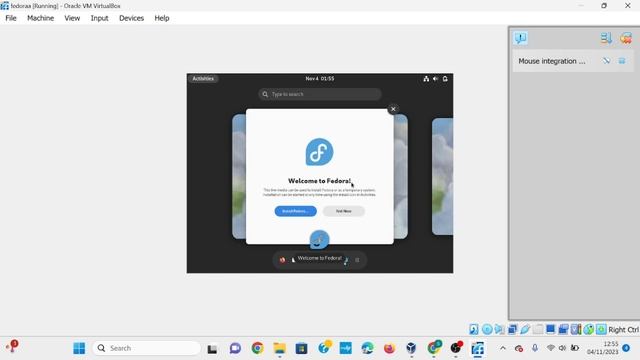Click the dismiss-all notifications icon

pyautogui.click(x=626, y=38)
